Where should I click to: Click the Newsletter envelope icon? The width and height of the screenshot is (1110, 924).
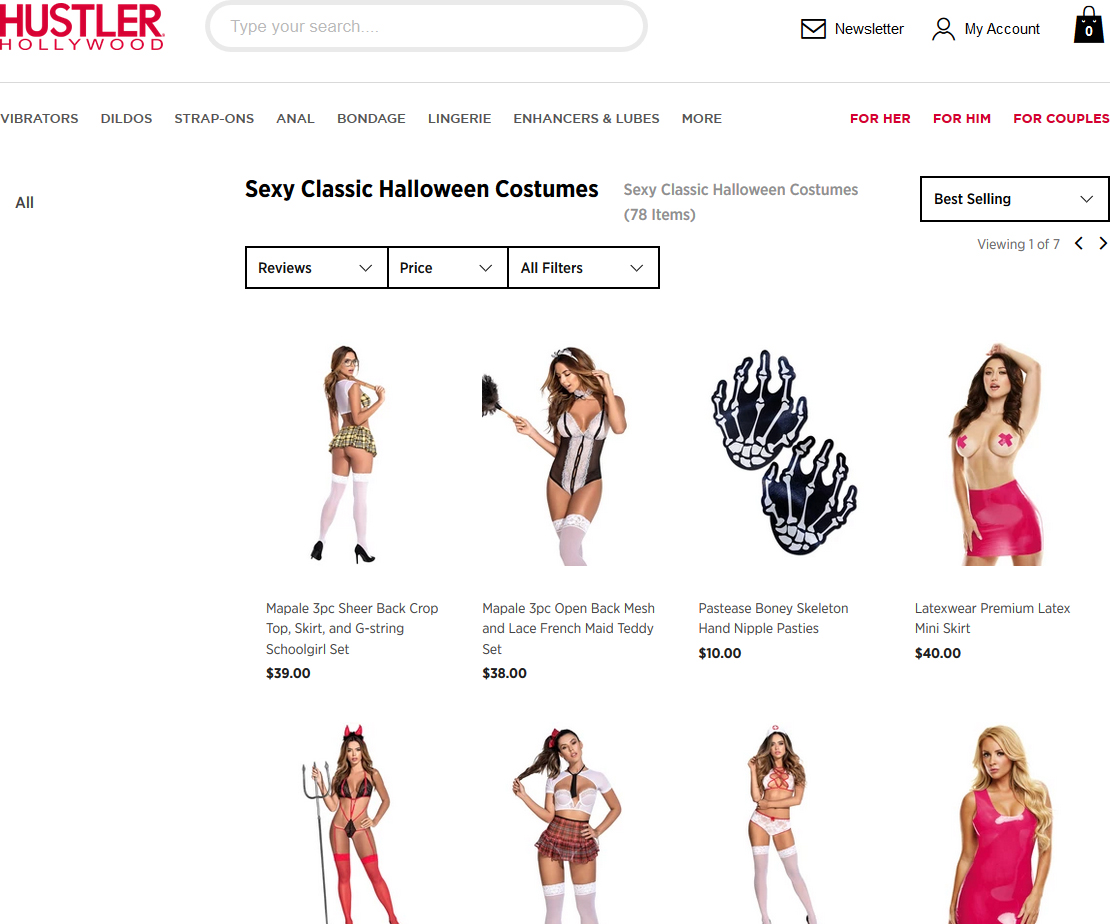[813, 29]
